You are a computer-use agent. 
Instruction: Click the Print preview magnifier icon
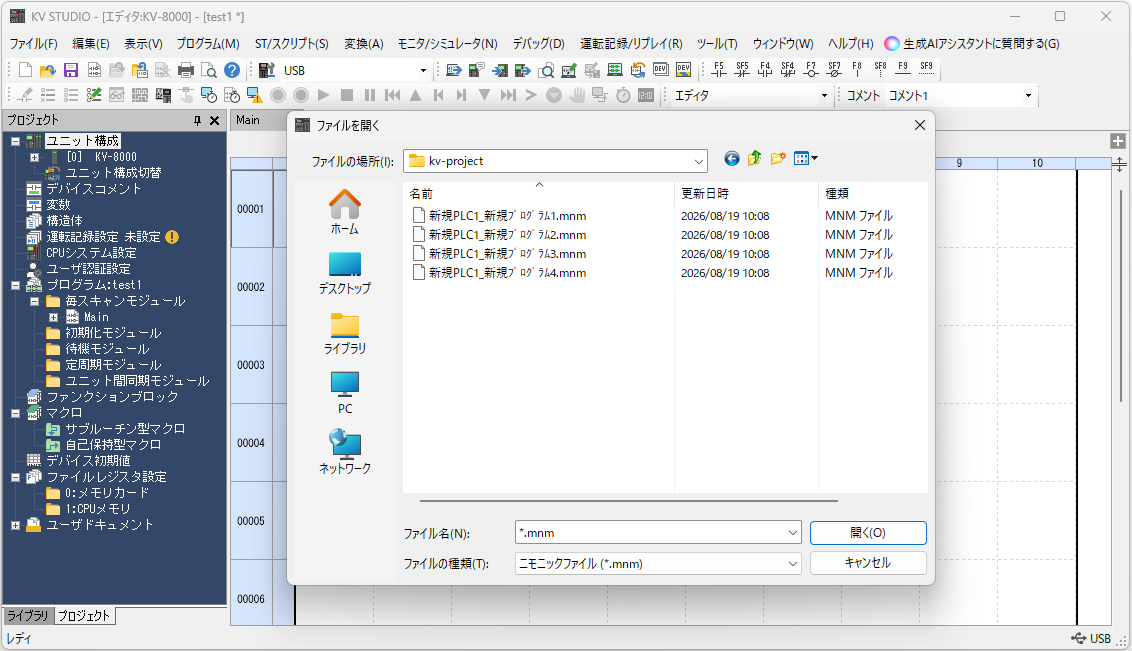[x=209, y=70]
